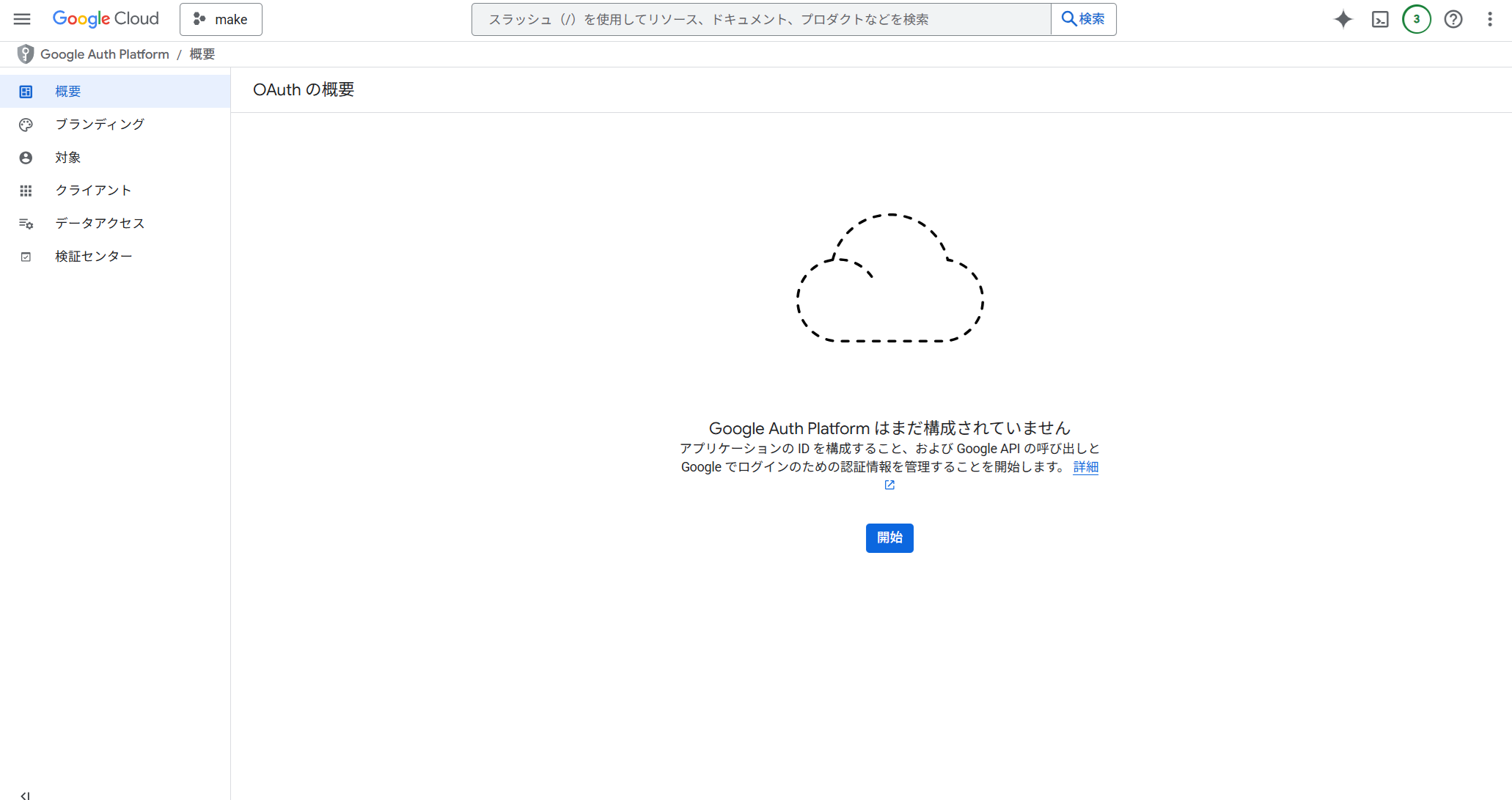Open the make project selector
This screenshot has width=1512, height=800.
[221, 19]
